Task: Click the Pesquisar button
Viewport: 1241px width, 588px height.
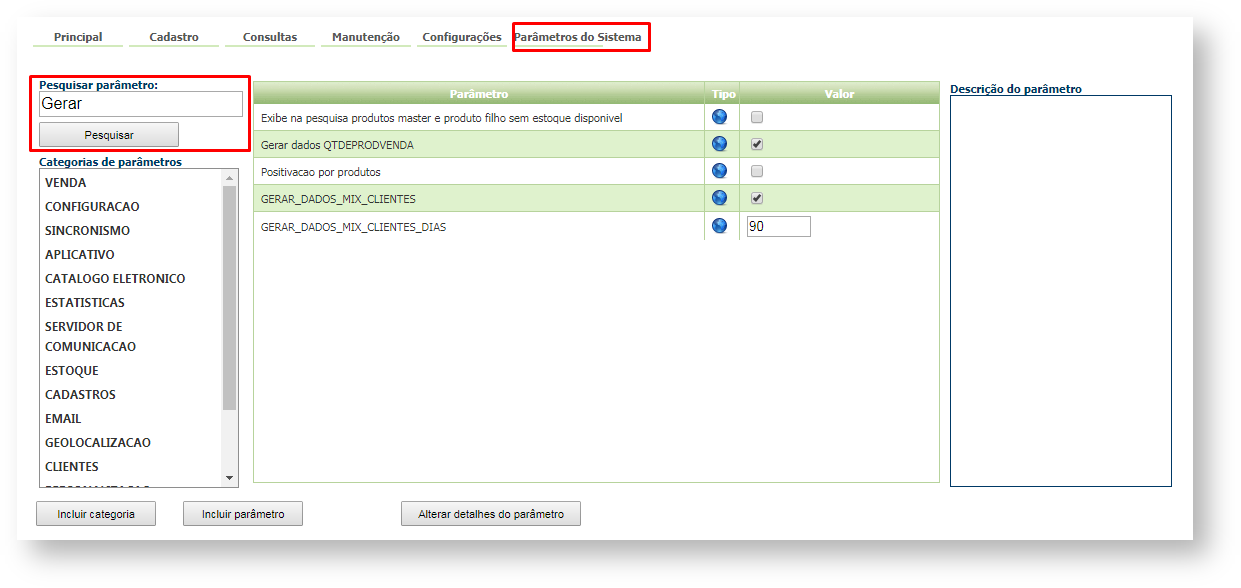Action: [x=109, y=135]
